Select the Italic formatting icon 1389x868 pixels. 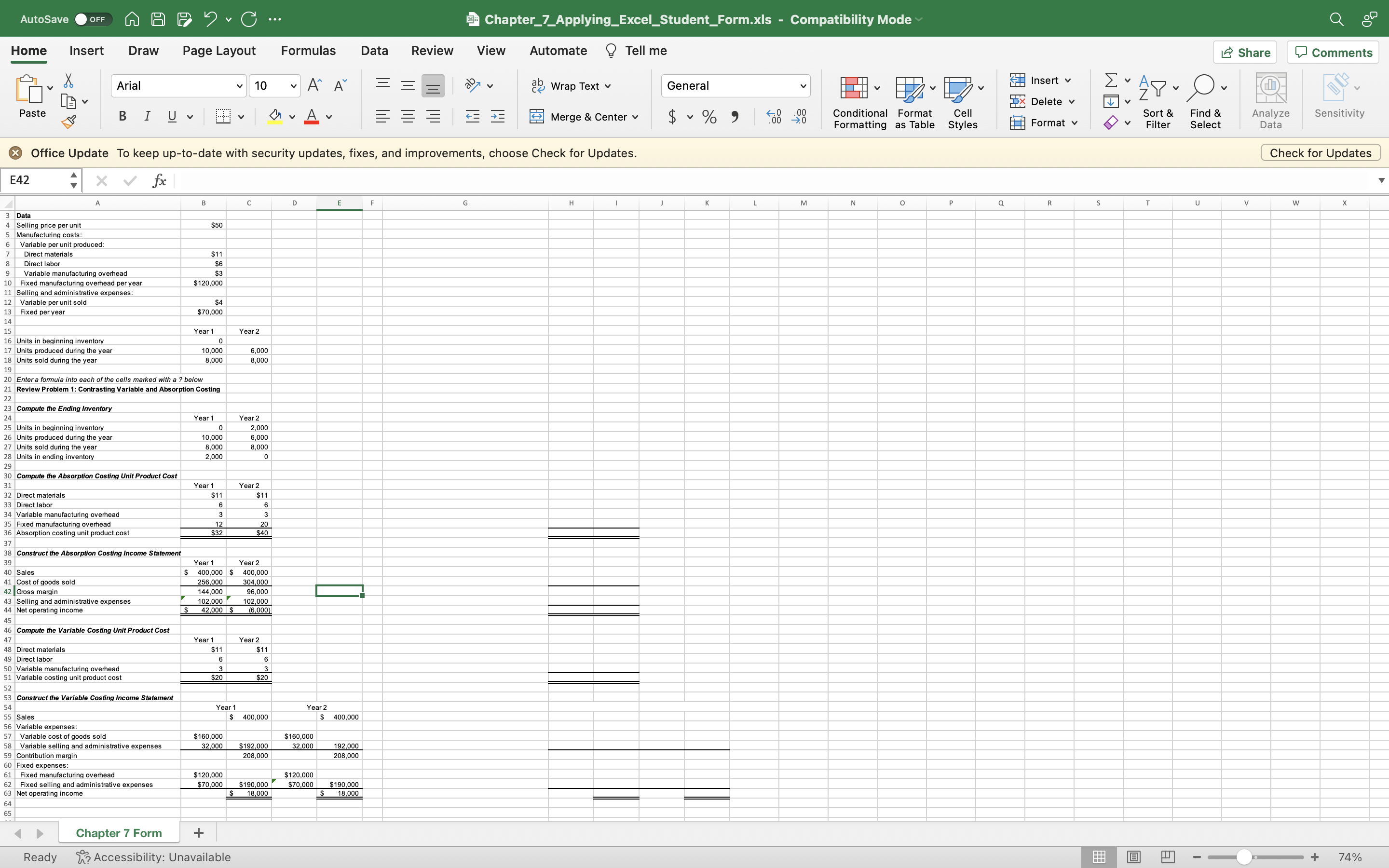[x=147, y=117]
